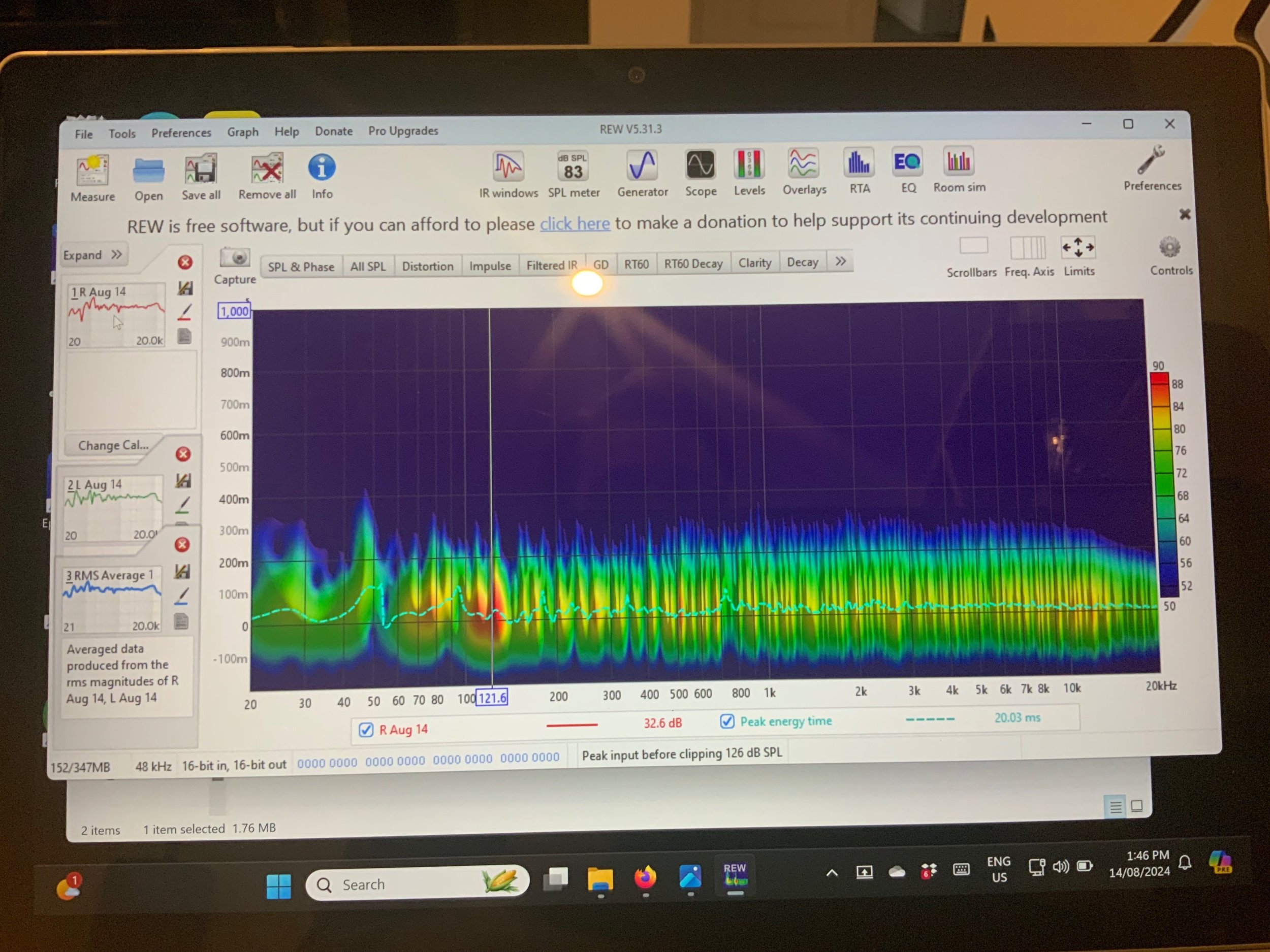Toggle the Peak energy time checkbox
Viewport: 1270px width, 952px height.
click(x=727, y=721)
